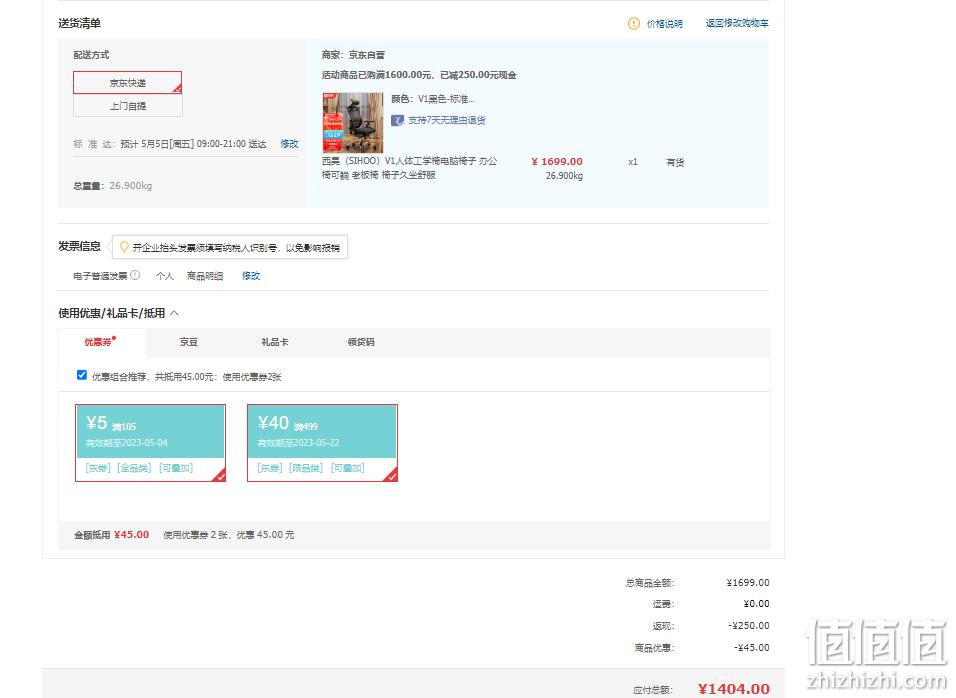The image size is (956, 698).
Task: Toggle the ¥40 满499 coupon
Action: [323, 443]
